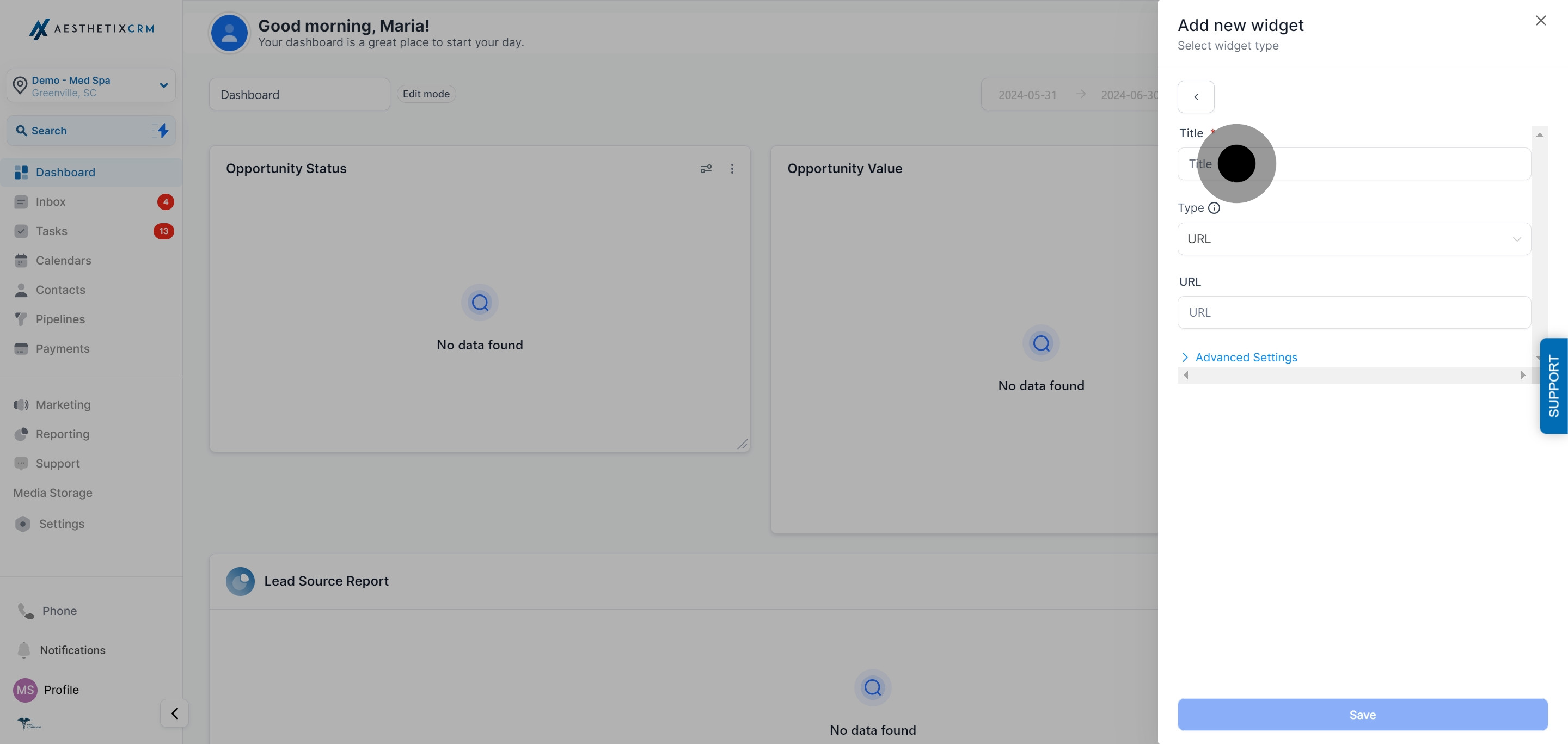
Task: Click the horizontal scrollbar left arrow
Action: 1186,376
